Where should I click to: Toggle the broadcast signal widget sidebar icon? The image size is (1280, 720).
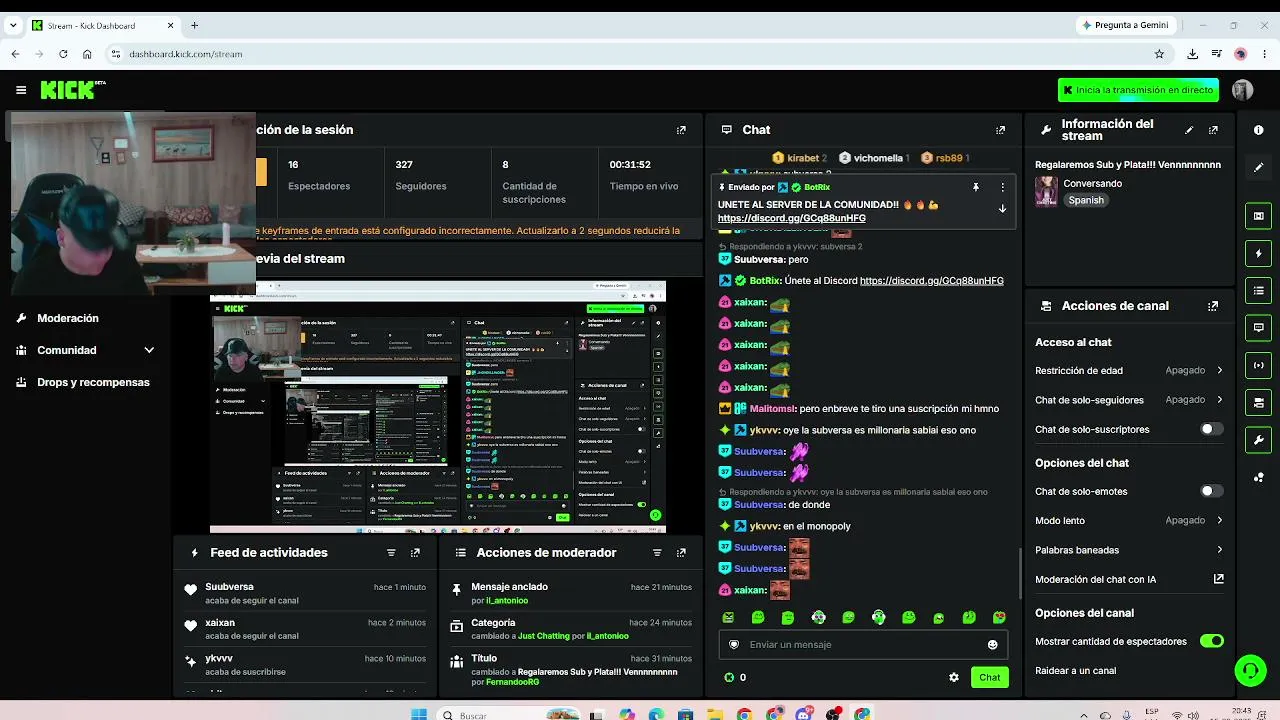click(1259, 365)
